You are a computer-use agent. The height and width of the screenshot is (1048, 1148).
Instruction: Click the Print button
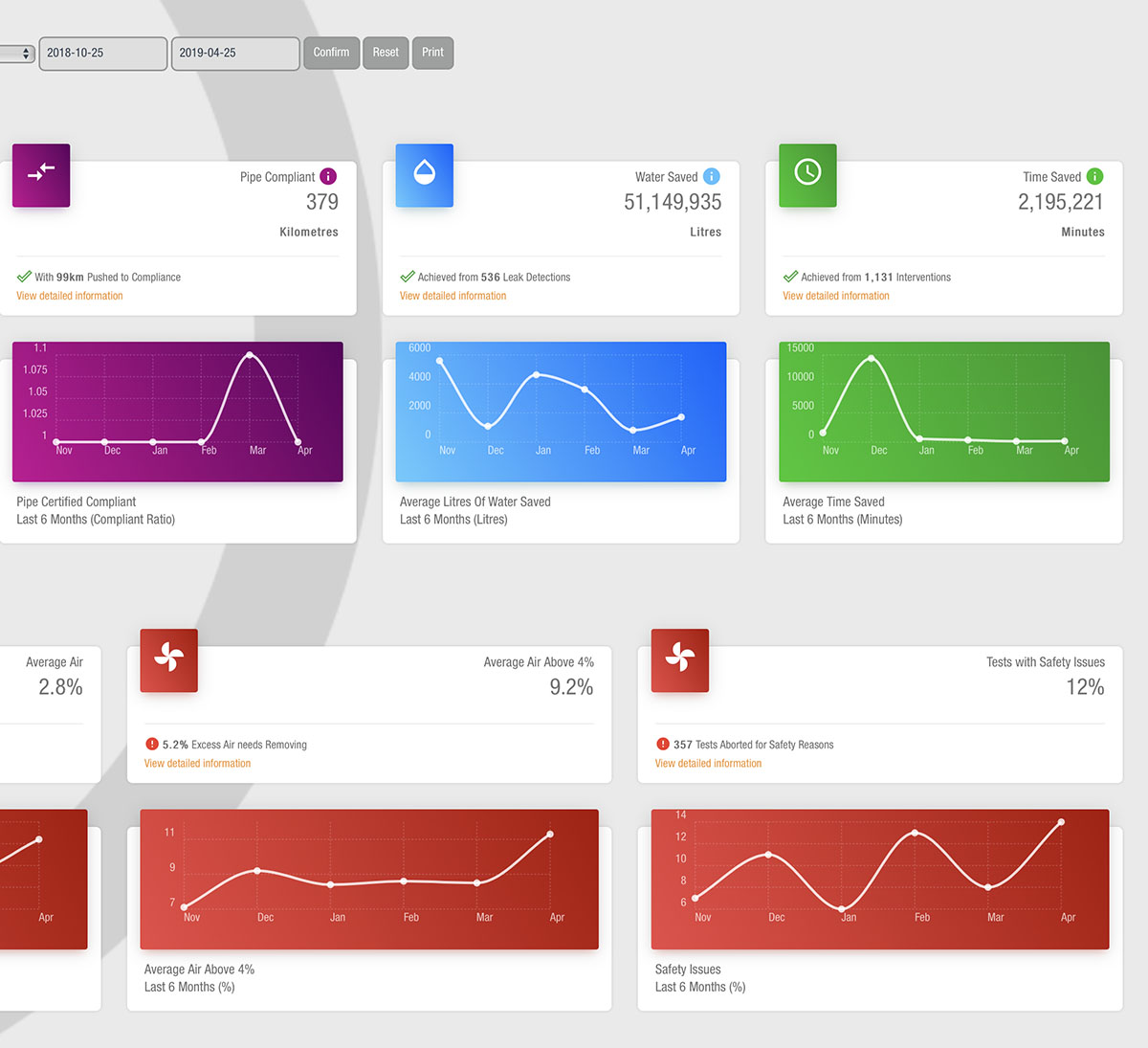[x=432, y=53]
